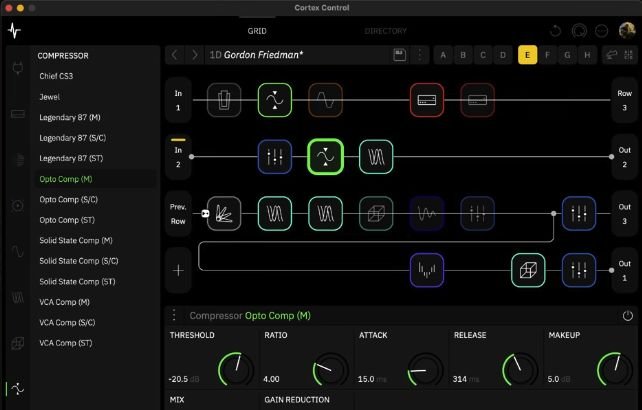The height and width of the screenshot is (410, 642).
Task: Click the Neural DSP waveform logo
Action: pos(14,31)
